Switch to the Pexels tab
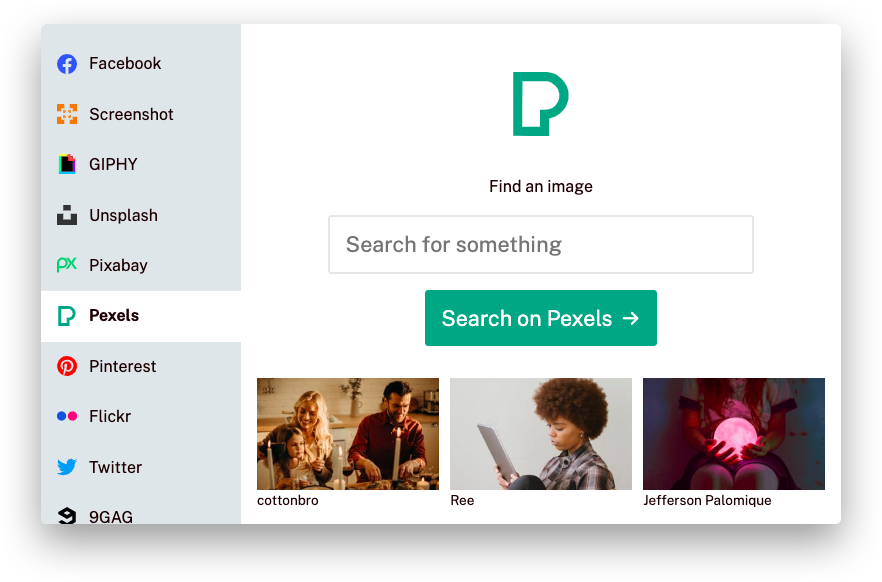Screen dimensions: 882x582 141,316
